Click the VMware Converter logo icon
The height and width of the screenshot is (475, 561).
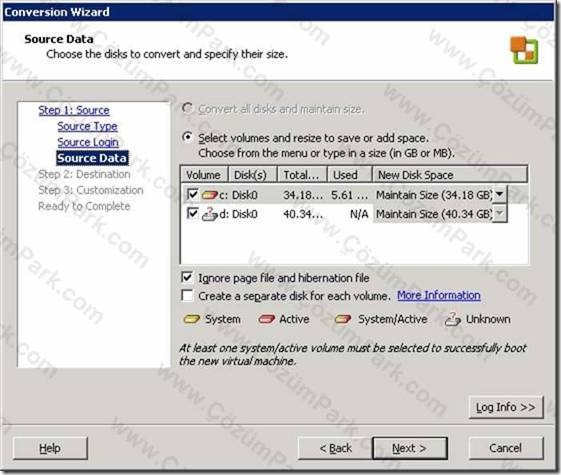click(x=524, y=50)
